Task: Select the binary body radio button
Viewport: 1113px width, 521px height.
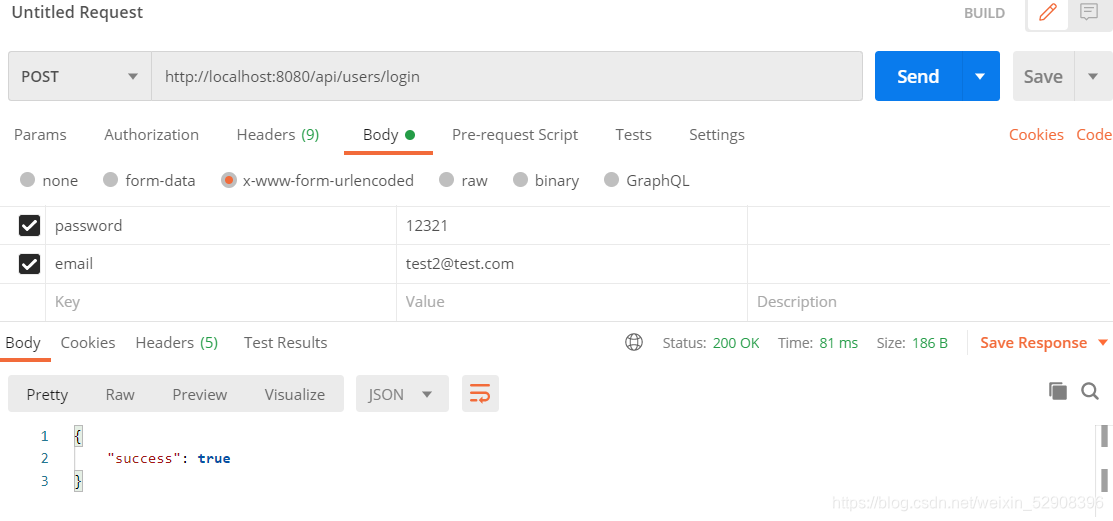Action: coord(520,180)
